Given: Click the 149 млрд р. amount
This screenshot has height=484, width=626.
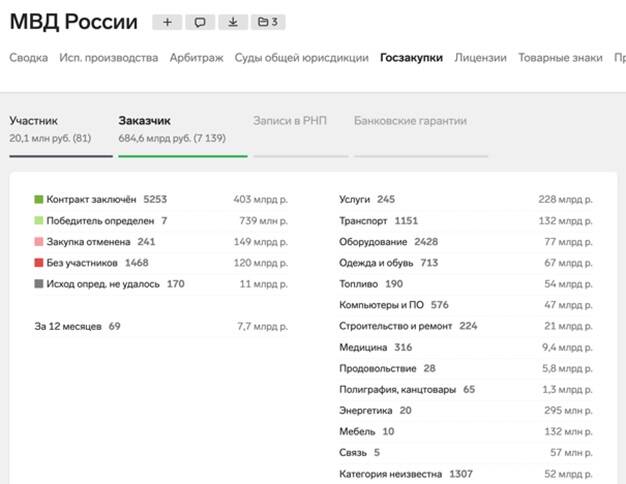Looking at the screenshot, I should click(x=261, y=242).
